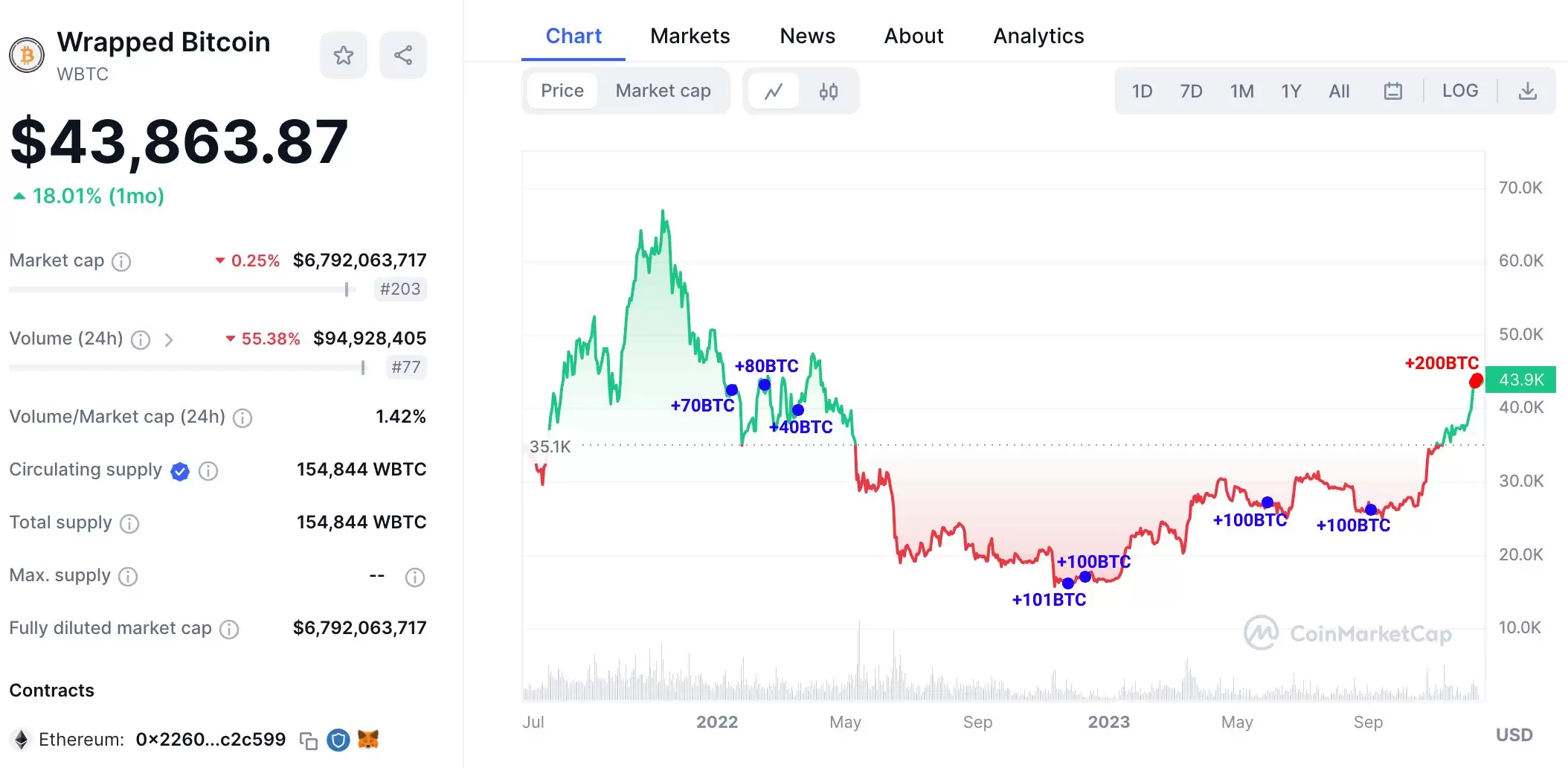Click the red +200BTC chart marker

(x=1476, y=381)
